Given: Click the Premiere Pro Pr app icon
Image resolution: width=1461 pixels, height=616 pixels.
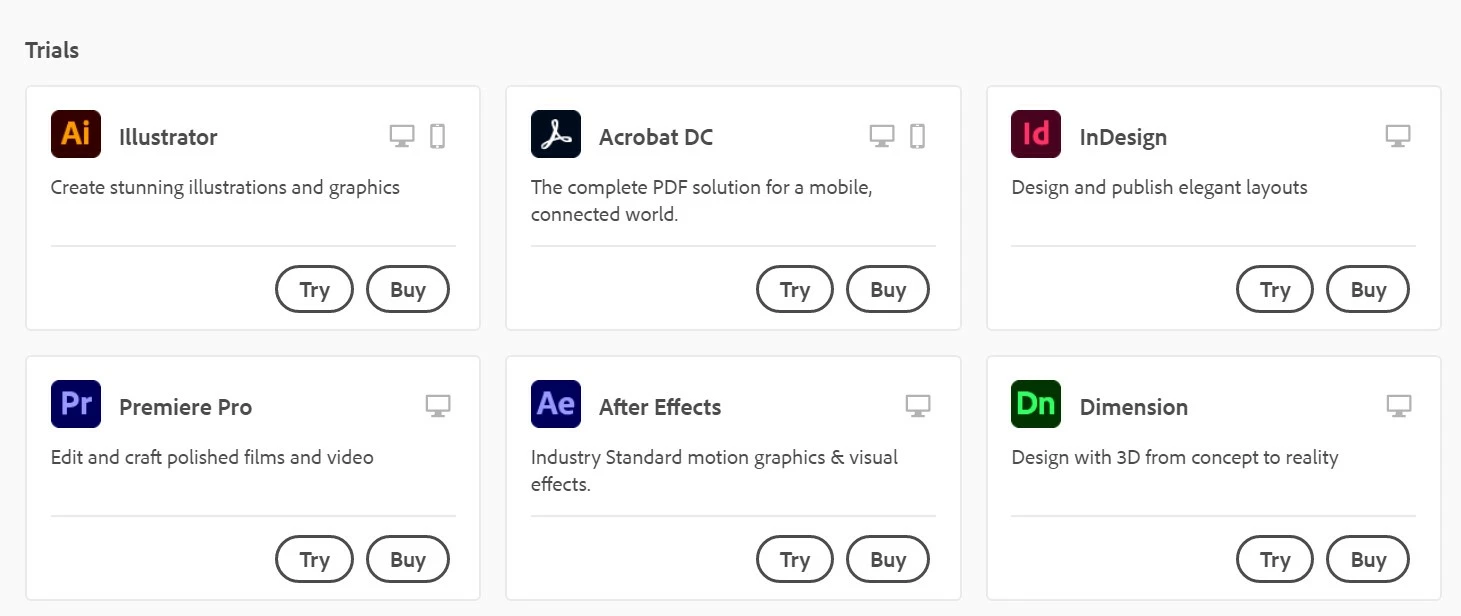Looking at the screenshot, I should [x=76, y=404].
